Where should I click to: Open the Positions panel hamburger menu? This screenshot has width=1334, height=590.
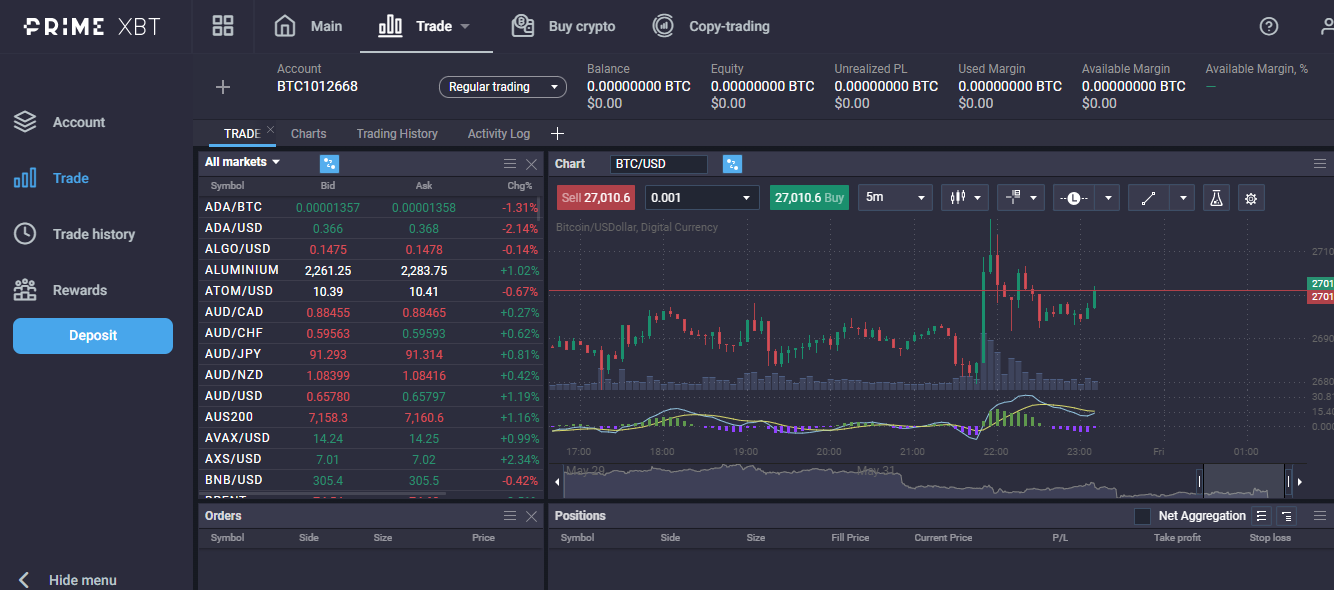[1320, 516]
